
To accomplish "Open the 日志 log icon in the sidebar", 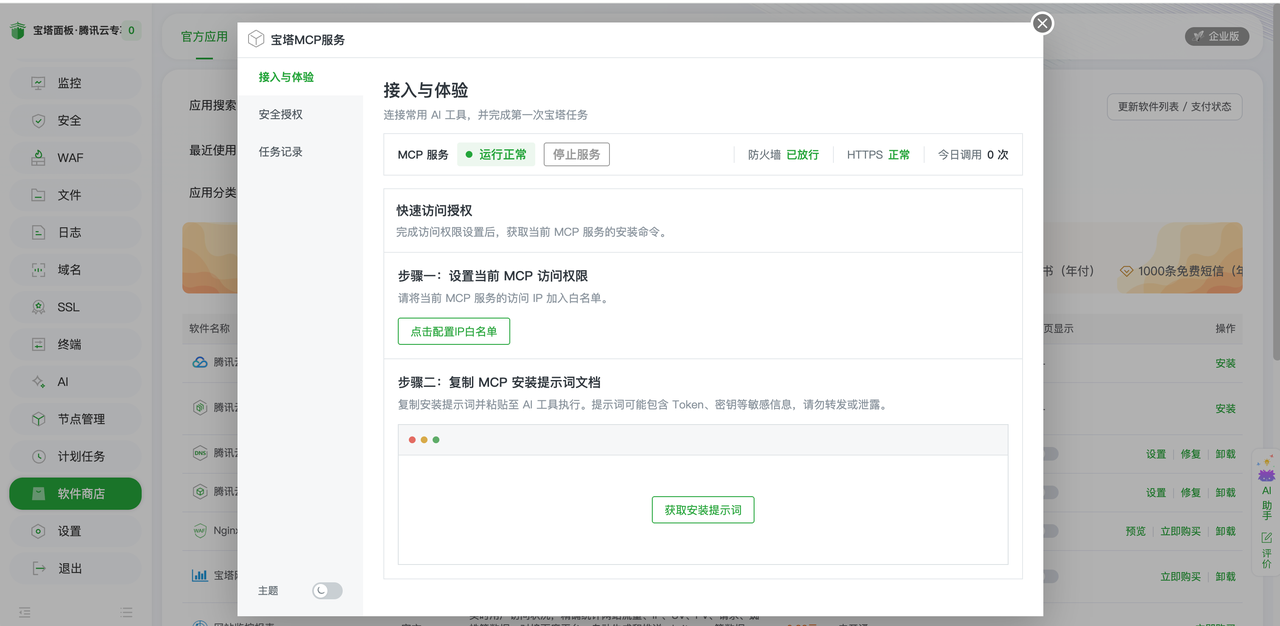I will [38, 232].
